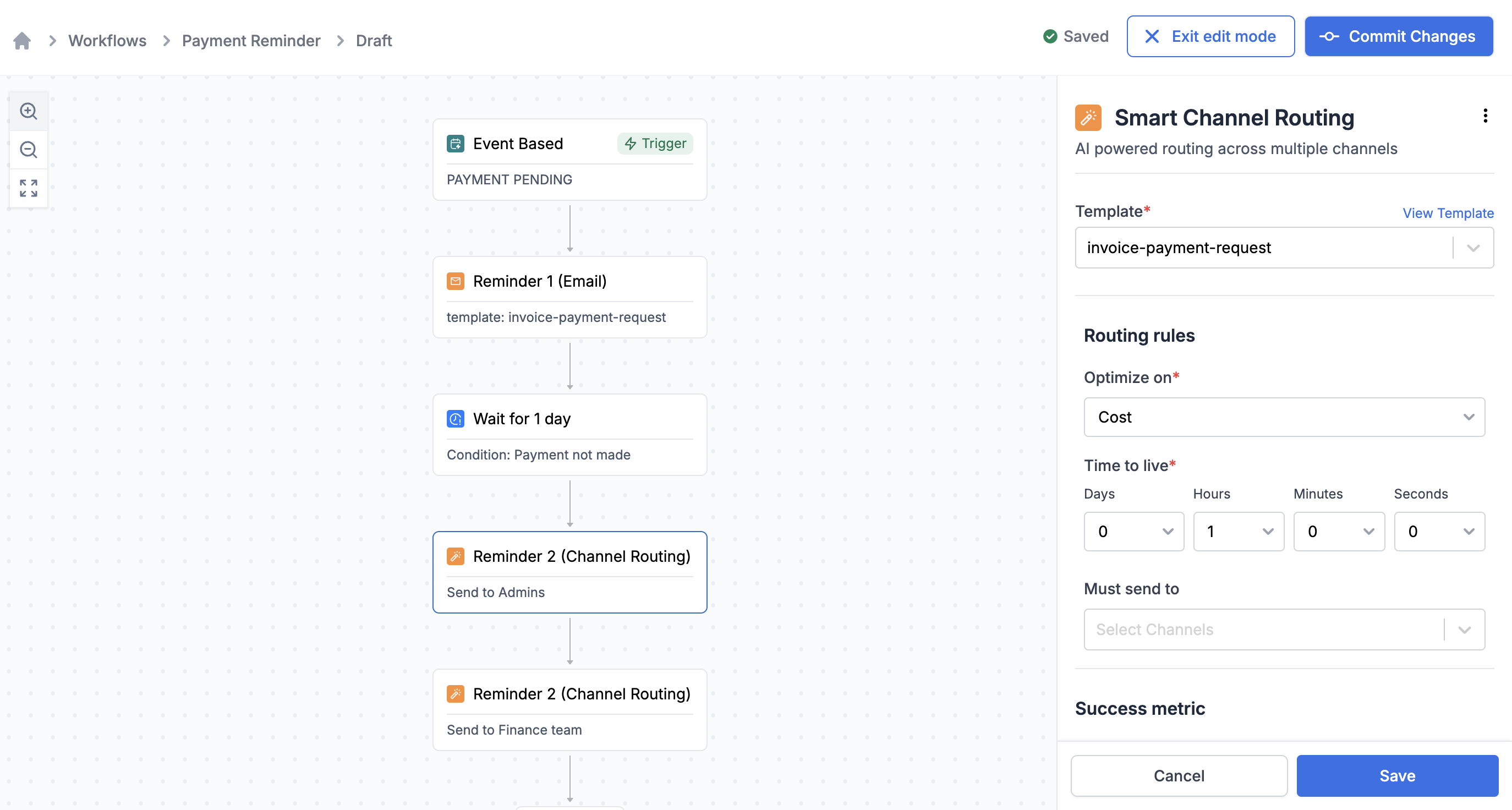Click the Reminder 2 Channel Routing node icon
Screen dimensions: 1512x810
pos(456,556)
